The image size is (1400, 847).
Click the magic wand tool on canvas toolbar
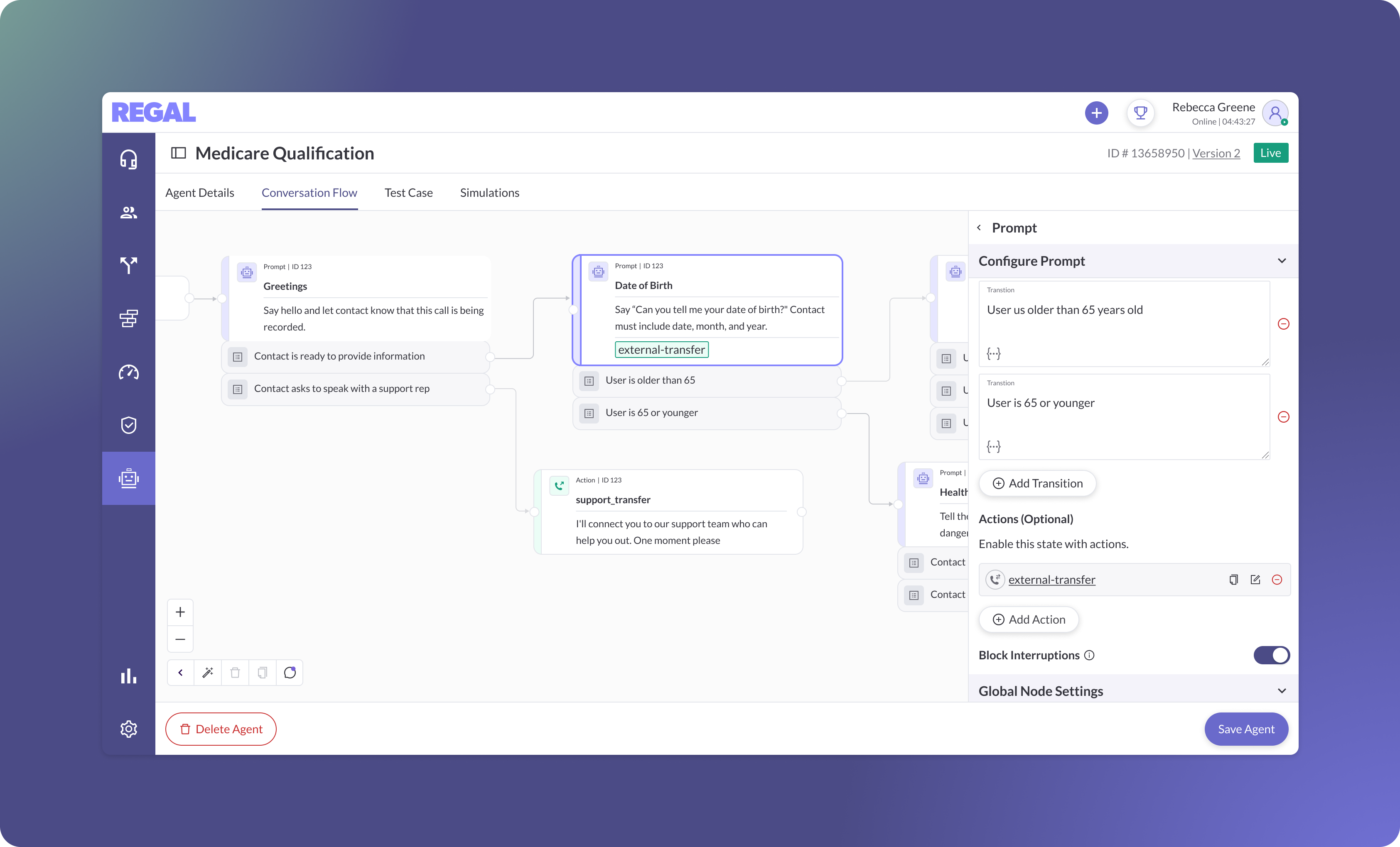pos(207,673)
